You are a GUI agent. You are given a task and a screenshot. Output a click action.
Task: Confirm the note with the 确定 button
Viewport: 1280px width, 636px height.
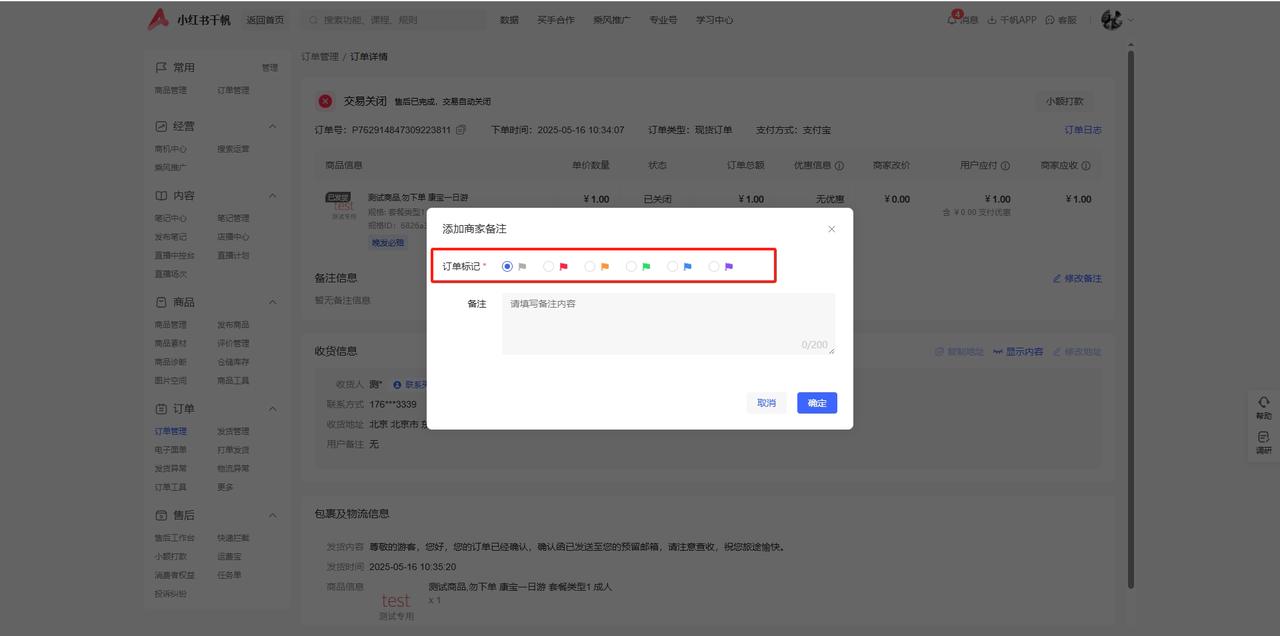click(x=816, y=402)
